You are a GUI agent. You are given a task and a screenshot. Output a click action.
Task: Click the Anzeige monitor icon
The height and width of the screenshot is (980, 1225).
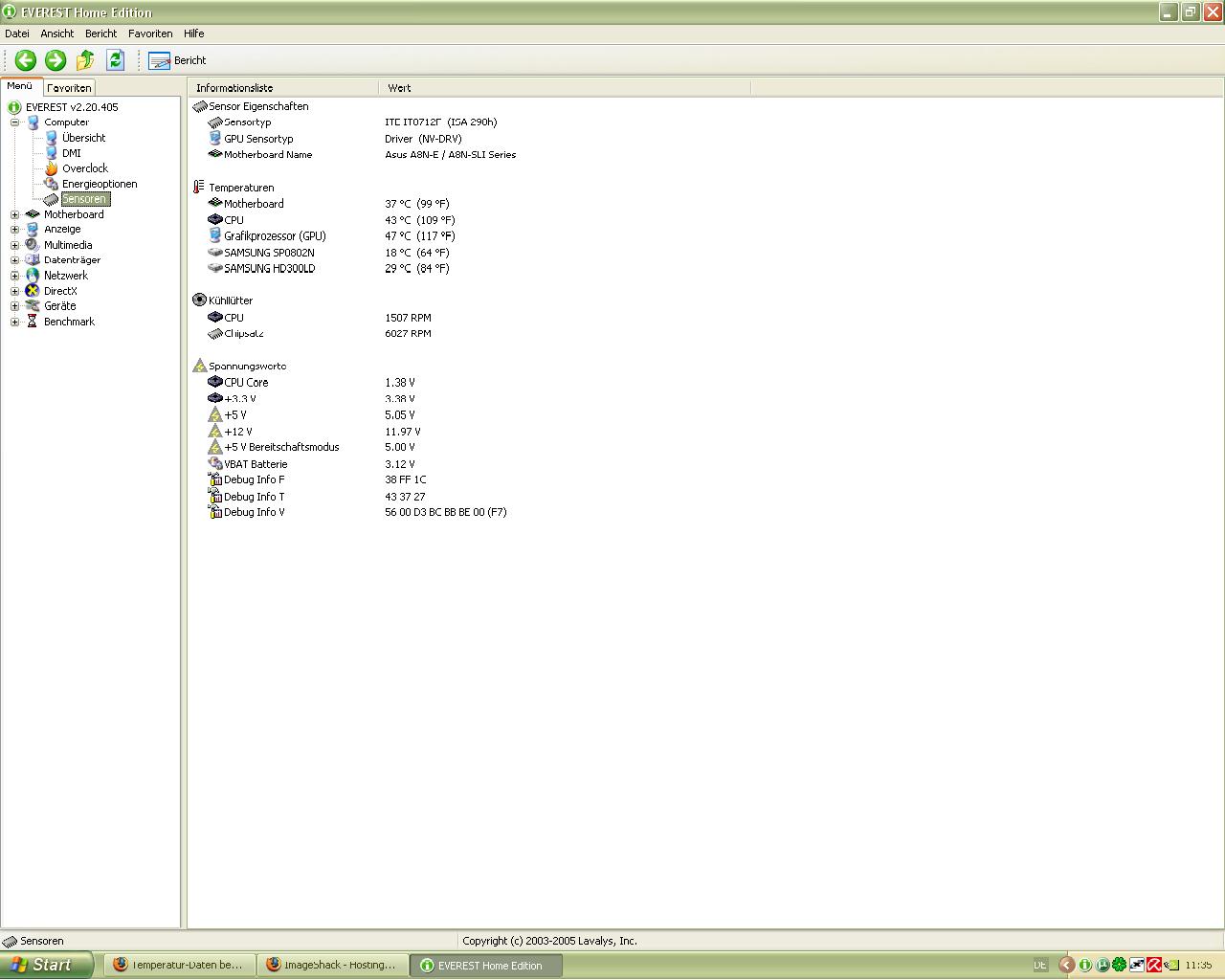tap(33, 230)
